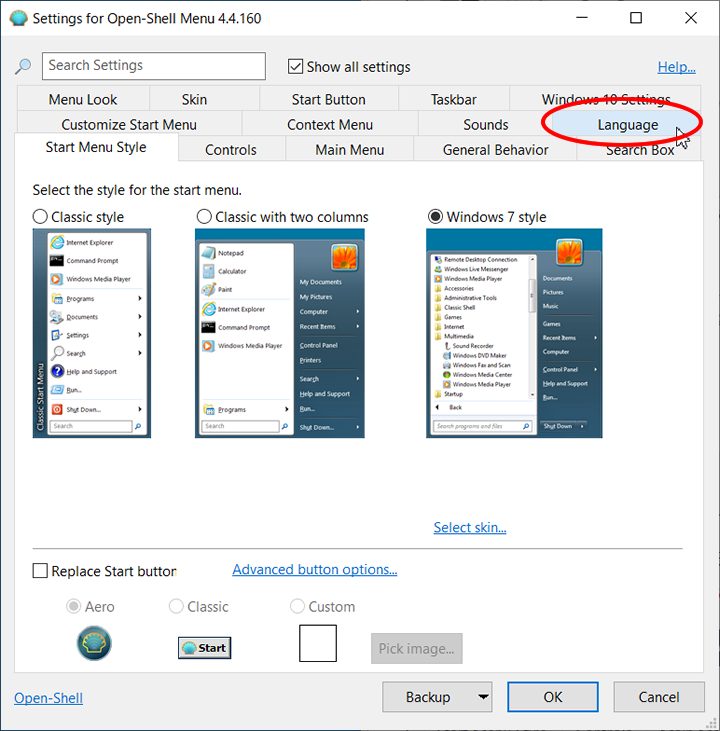Screen dimensions: 720x731
Task: Switch to the Menu Look tab
Action: coord(83,99)
